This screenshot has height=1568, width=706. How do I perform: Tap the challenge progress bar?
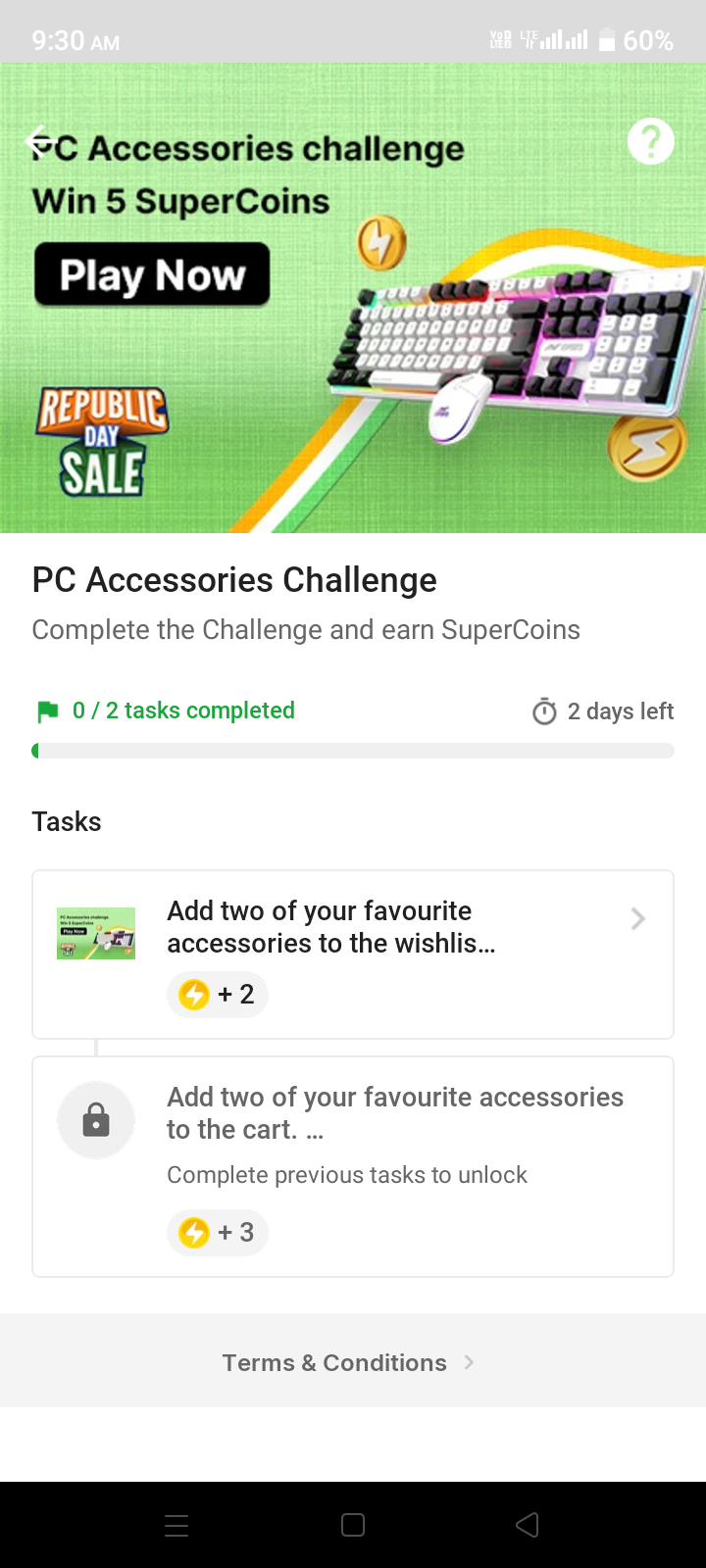click(x=353, y=750)
